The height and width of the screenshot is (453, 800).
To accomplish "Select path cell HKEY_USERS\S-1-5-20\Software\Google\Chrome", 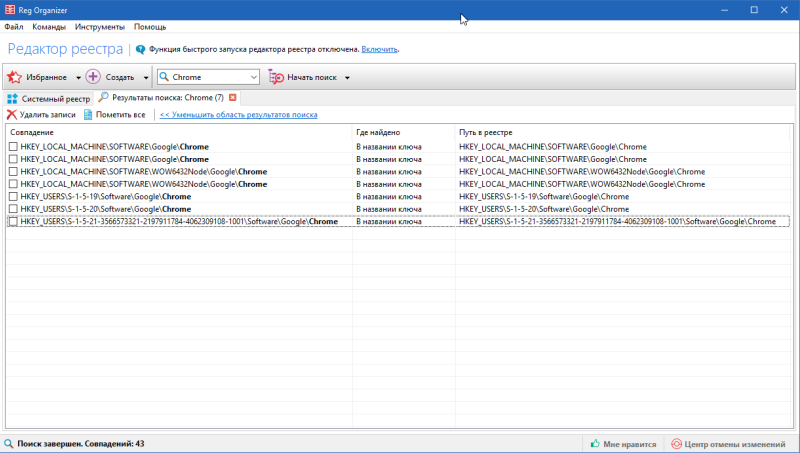I will pos(544,209).
